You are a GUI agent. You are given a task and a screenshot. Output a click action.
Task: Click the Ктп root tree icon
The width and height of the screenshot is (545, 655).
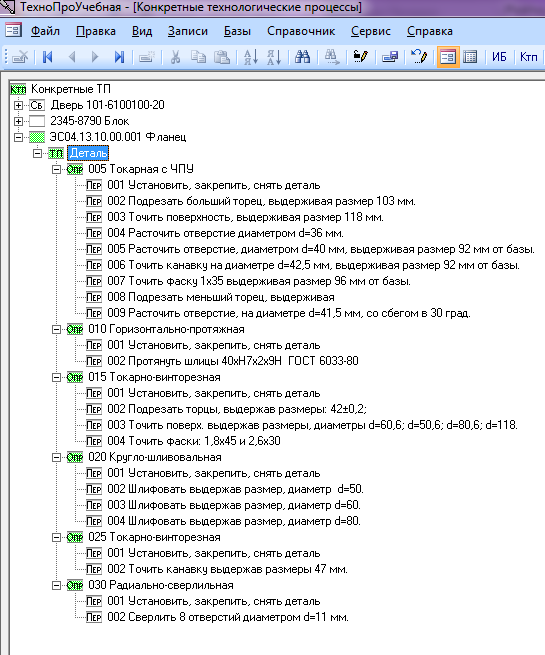click(18, 89)
